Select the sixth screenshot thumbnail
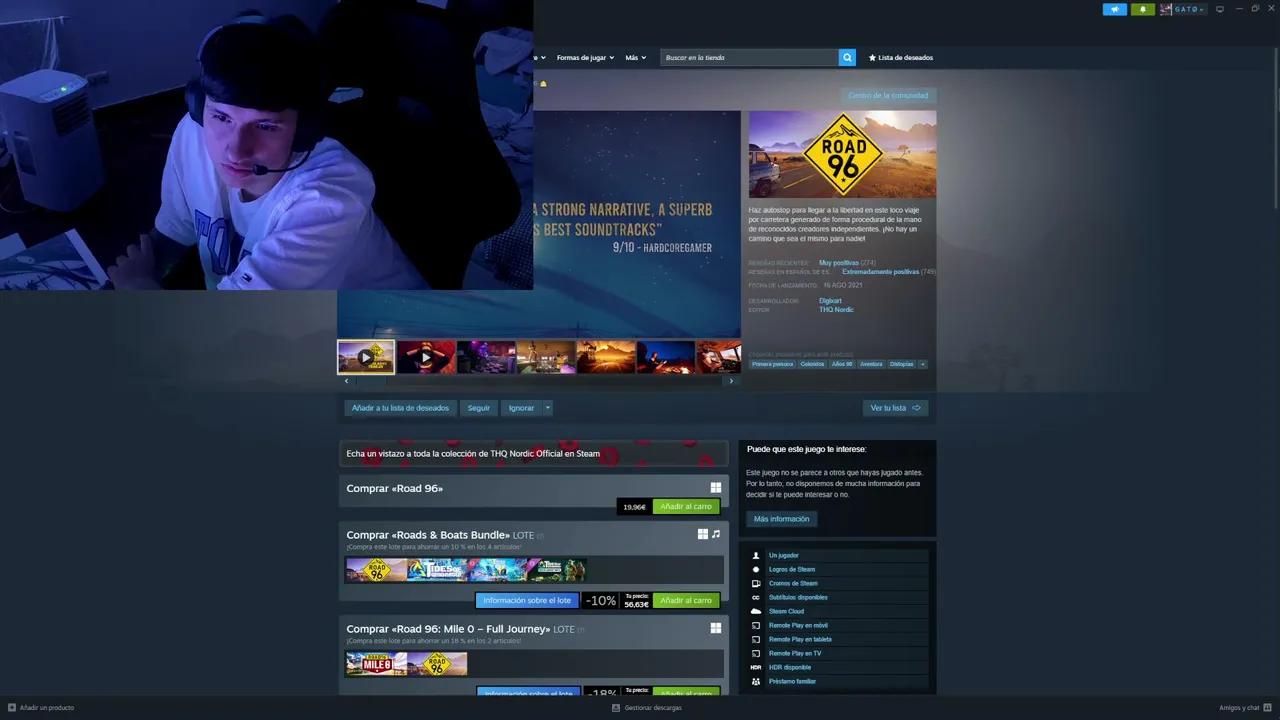Screen dimensions: 1280x720 pyautogui.click(x=666, y=357)
